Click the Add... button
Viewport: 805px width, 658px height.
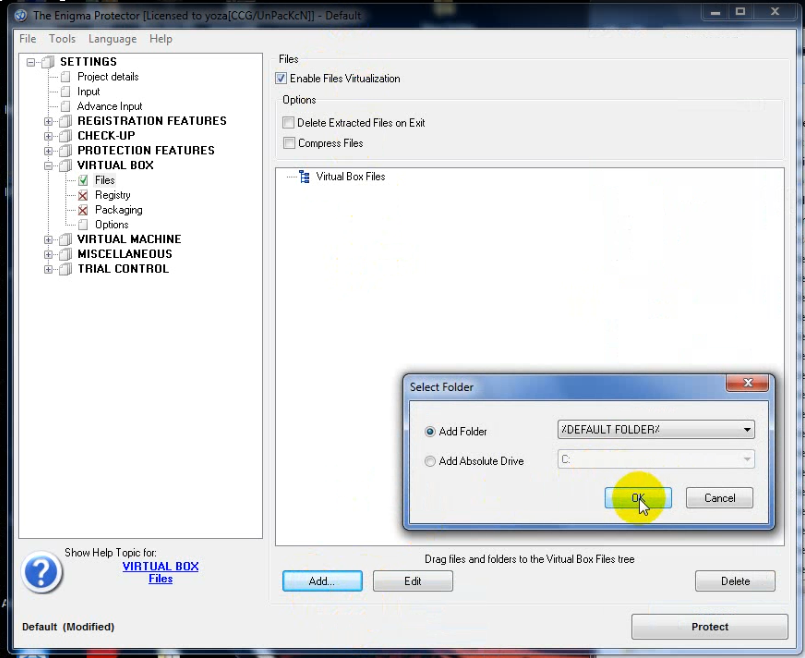coord(322,581)
